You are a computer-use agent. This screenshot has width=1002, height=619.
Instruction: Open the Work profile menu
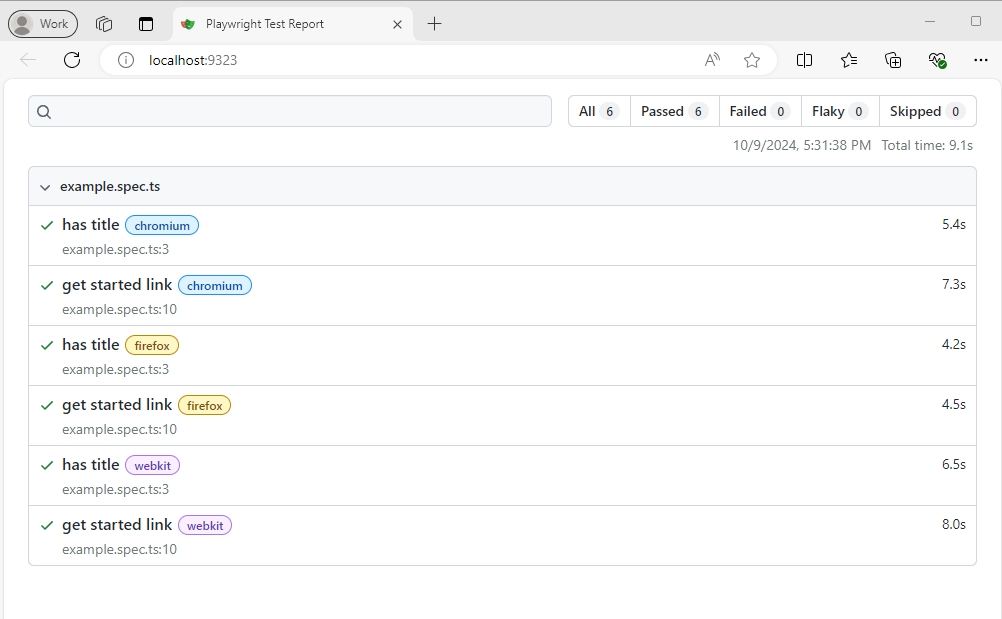(43, 24)
